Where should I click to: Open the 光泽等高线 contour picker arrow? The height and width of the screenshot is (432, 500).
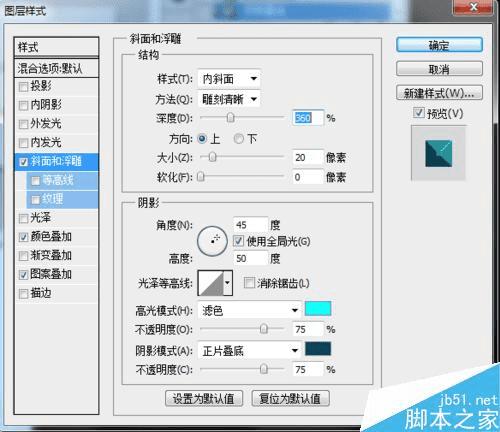[x=227, y=283]
